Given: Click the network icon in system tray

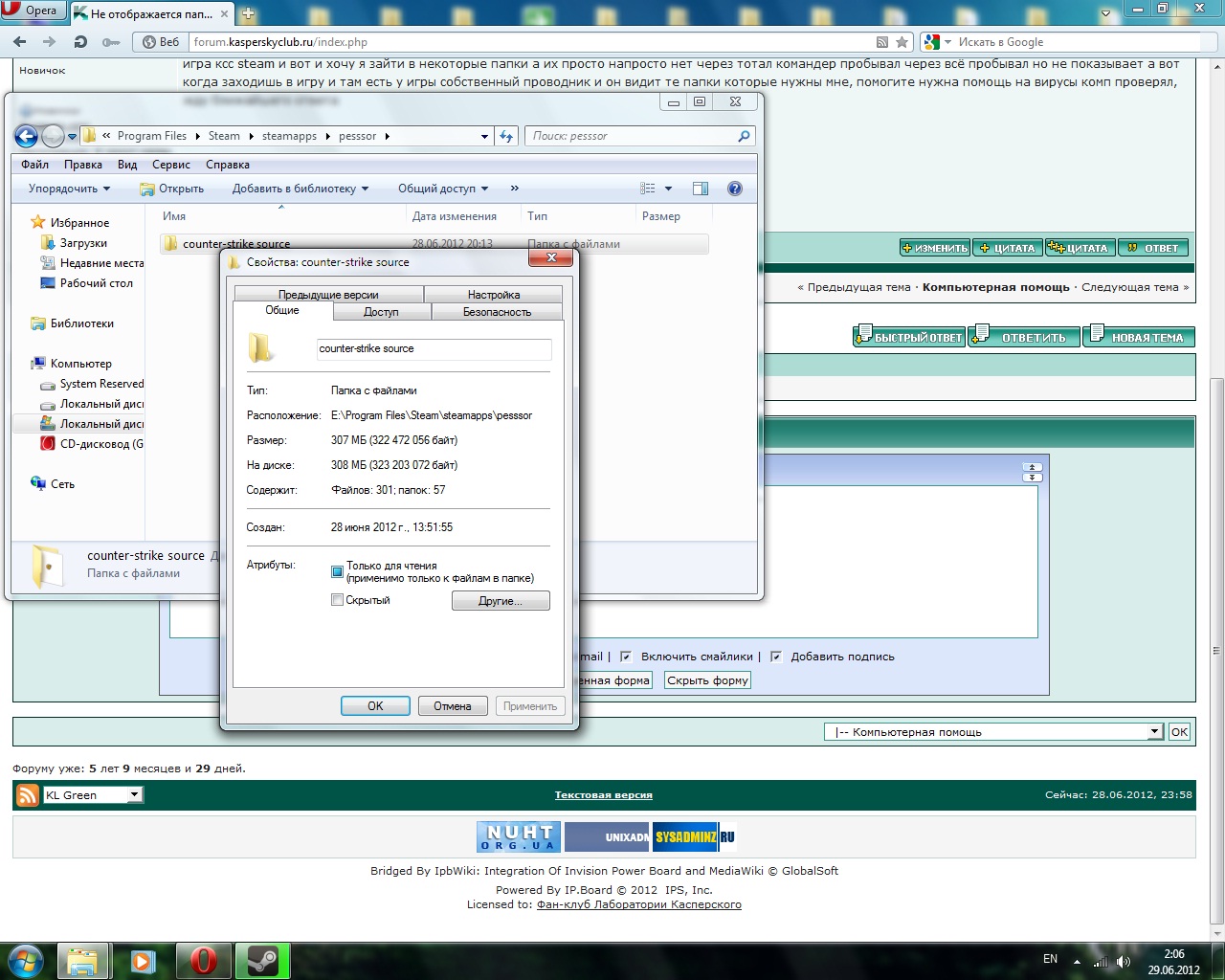Looking at the screenshot, I should click(1101, 961).
